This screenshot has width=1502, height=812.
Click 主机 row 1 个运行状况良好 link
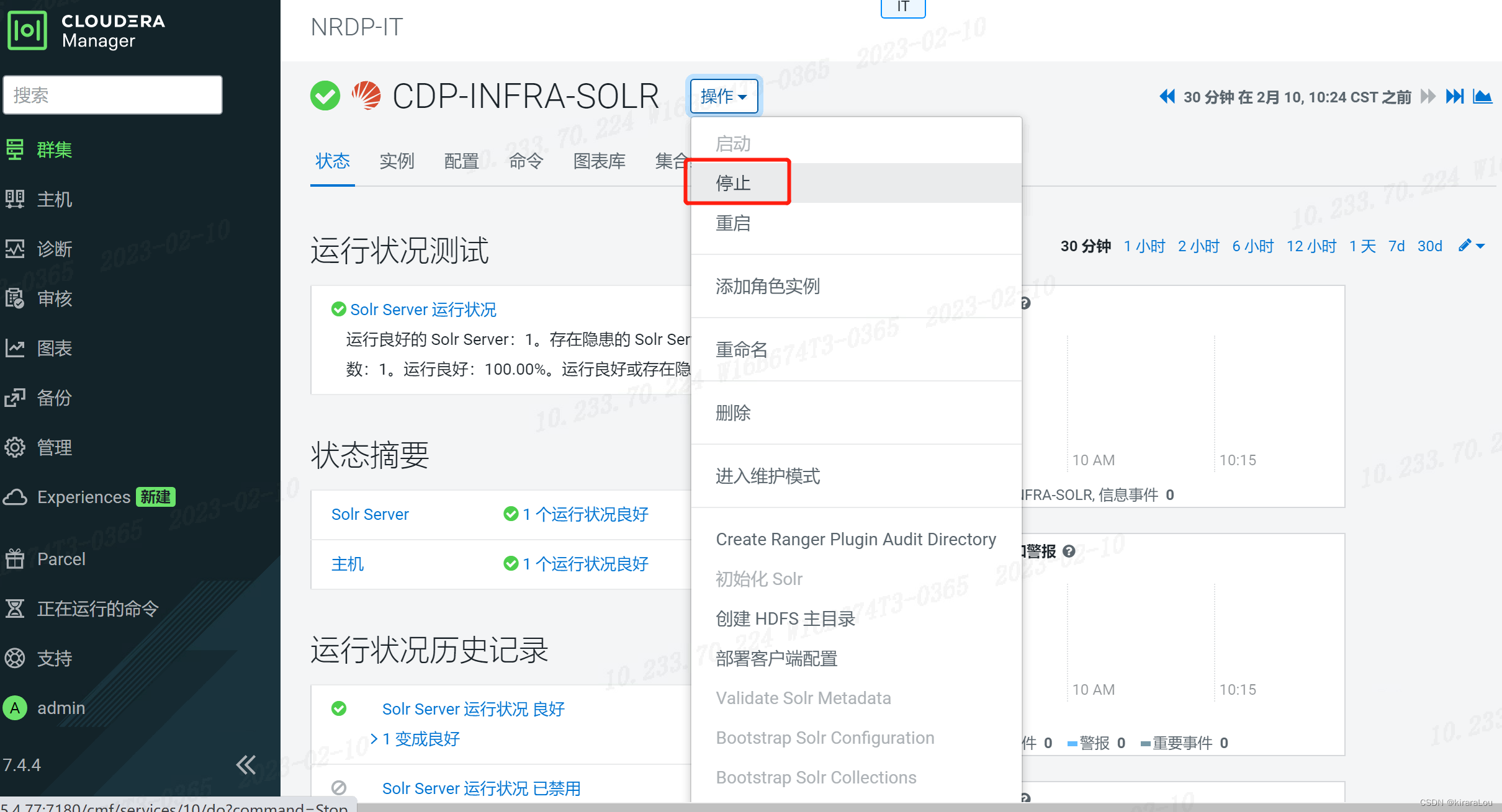tap(585, 564)
